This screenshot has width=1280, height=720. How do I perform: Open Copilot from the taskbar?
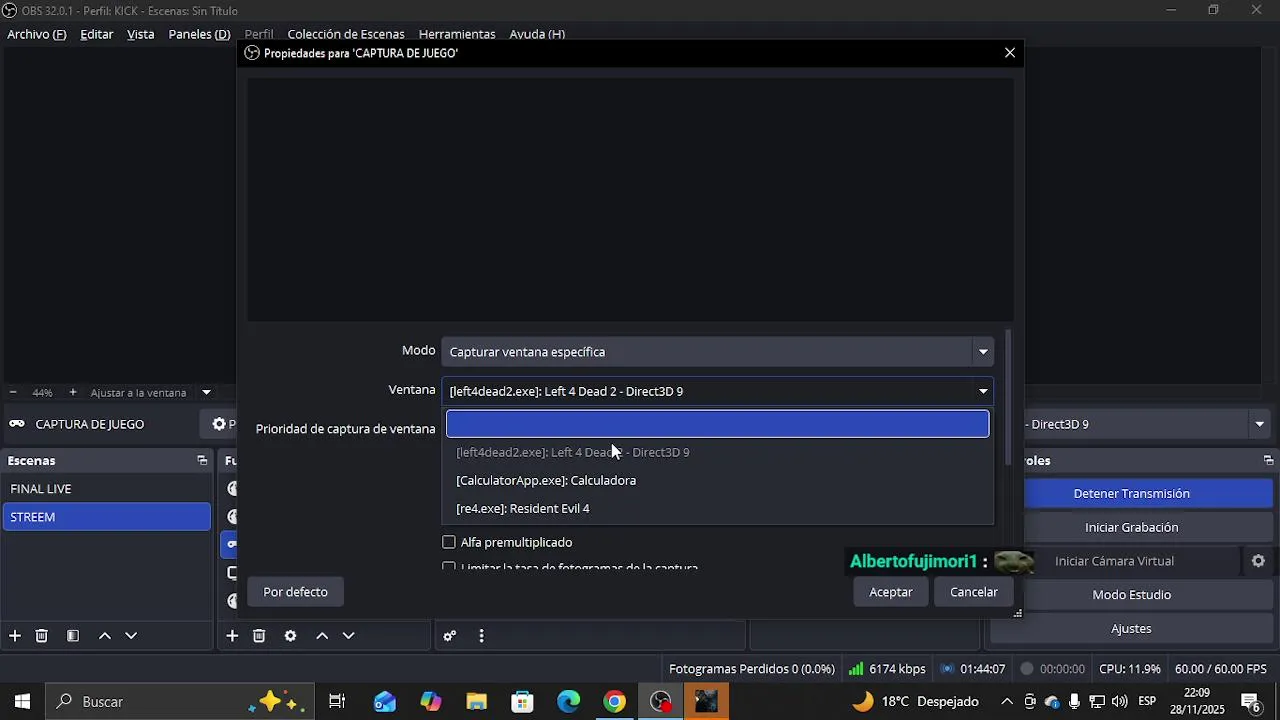431,702
